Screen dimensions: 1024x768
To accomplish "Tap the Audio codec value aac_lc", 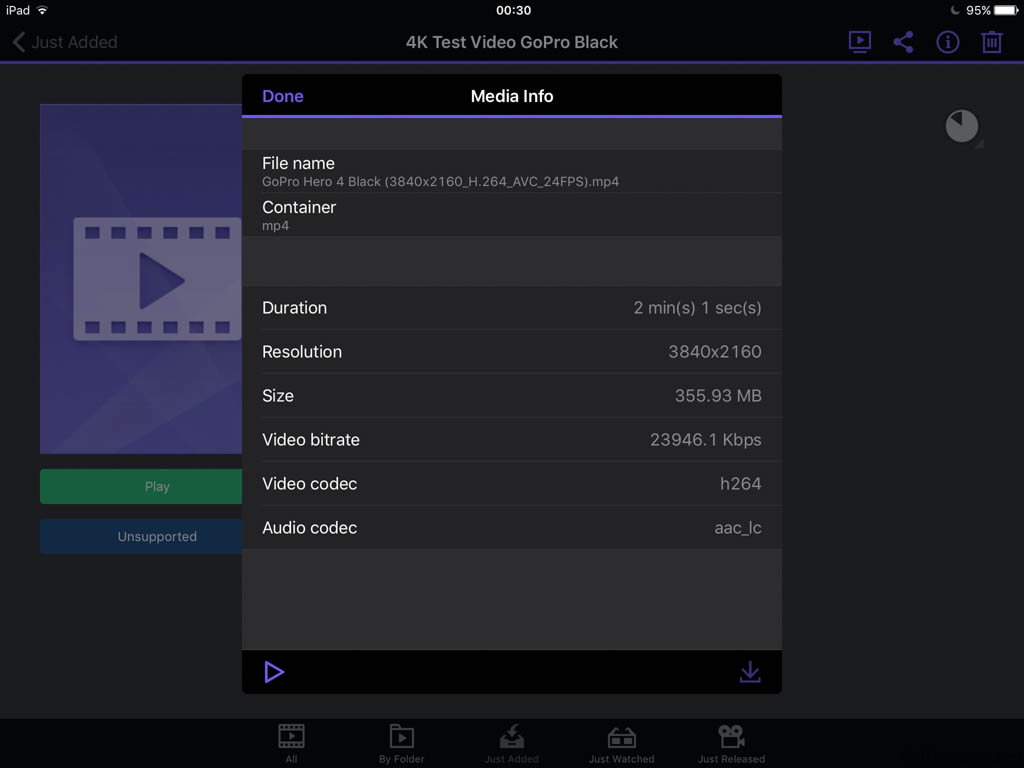I will point(737,528).
